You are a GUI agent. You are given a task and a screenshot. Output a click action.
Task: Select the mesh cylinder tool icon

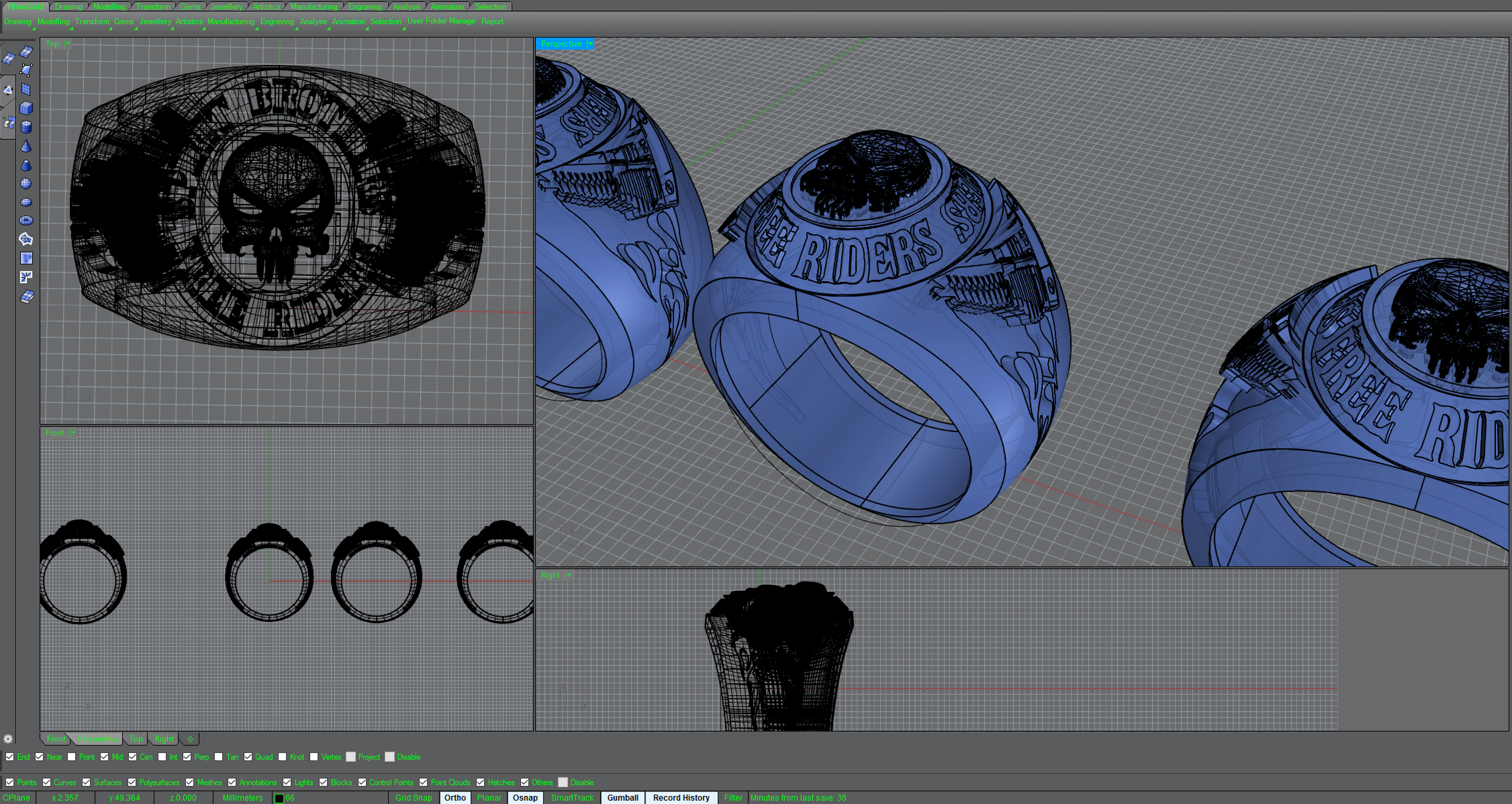tap(26, 127)
